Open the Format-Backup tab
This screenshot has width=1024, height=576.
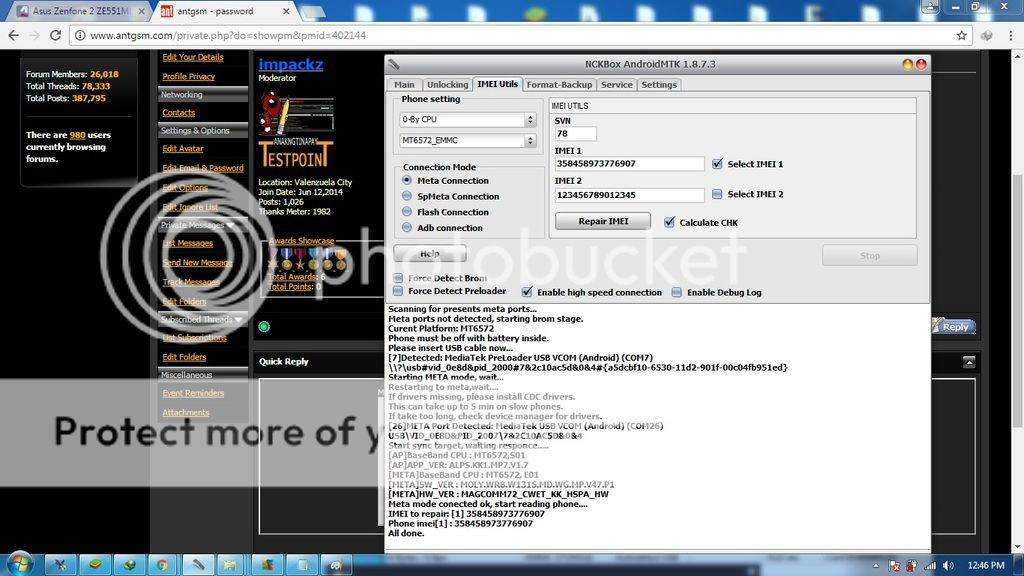coord(559,85)
